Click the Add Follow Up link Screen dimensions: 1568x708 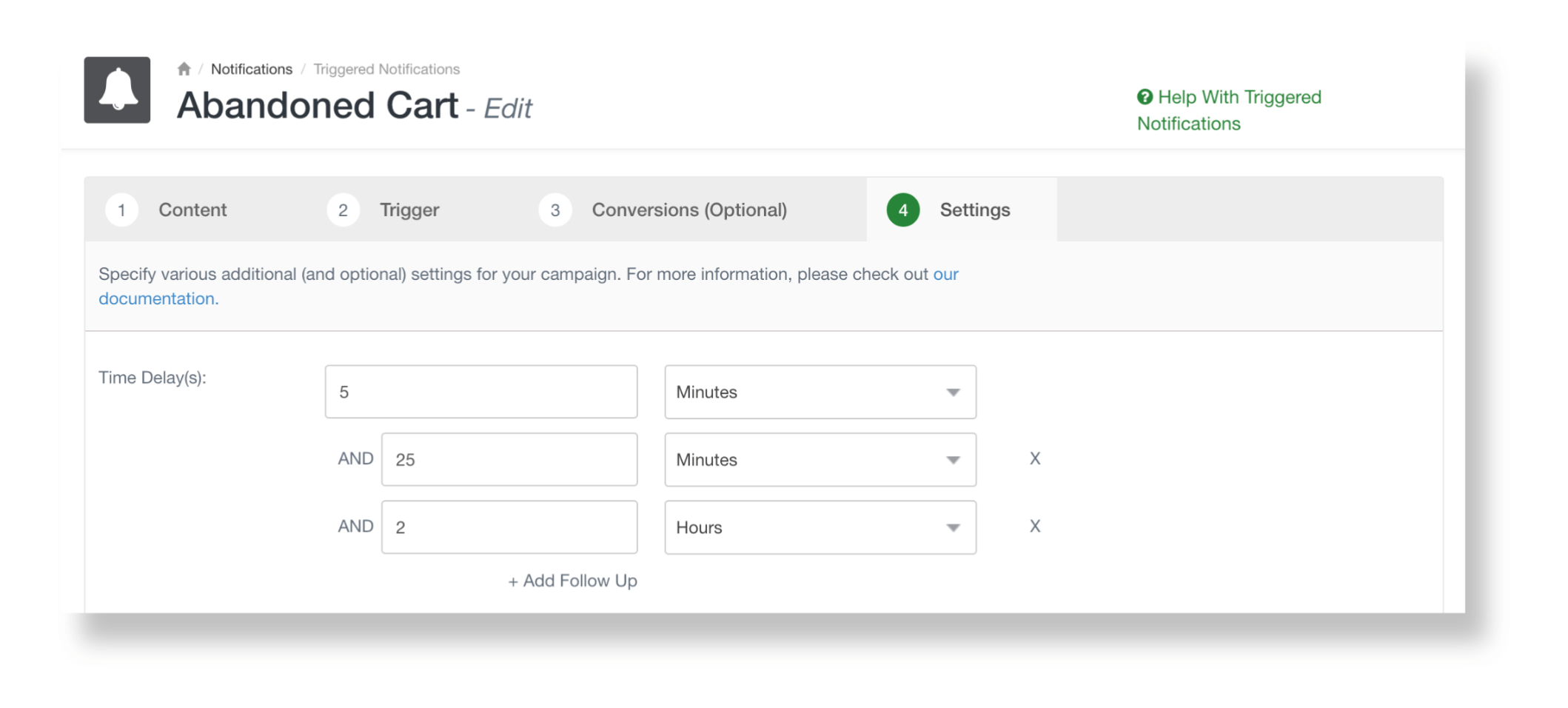(572, 581)
